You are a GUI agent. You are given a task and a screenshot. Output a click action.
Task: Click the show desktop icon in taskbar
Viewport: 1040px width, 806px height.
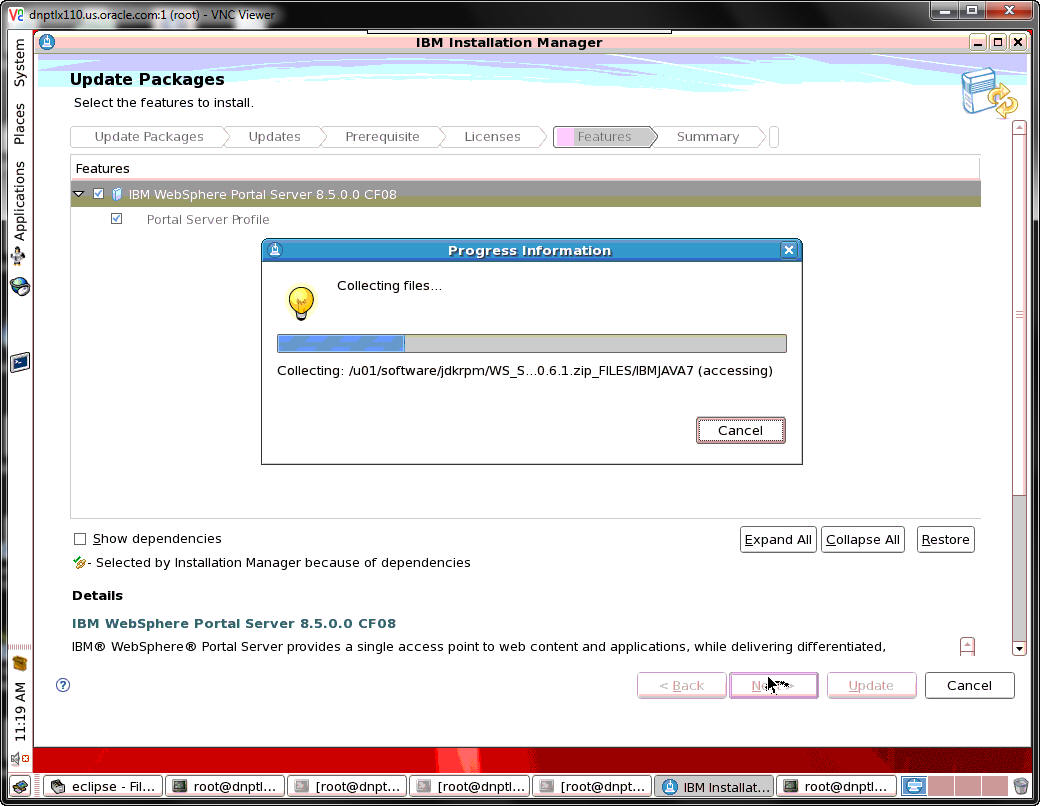pyautogui.click(x=20, y=787)
